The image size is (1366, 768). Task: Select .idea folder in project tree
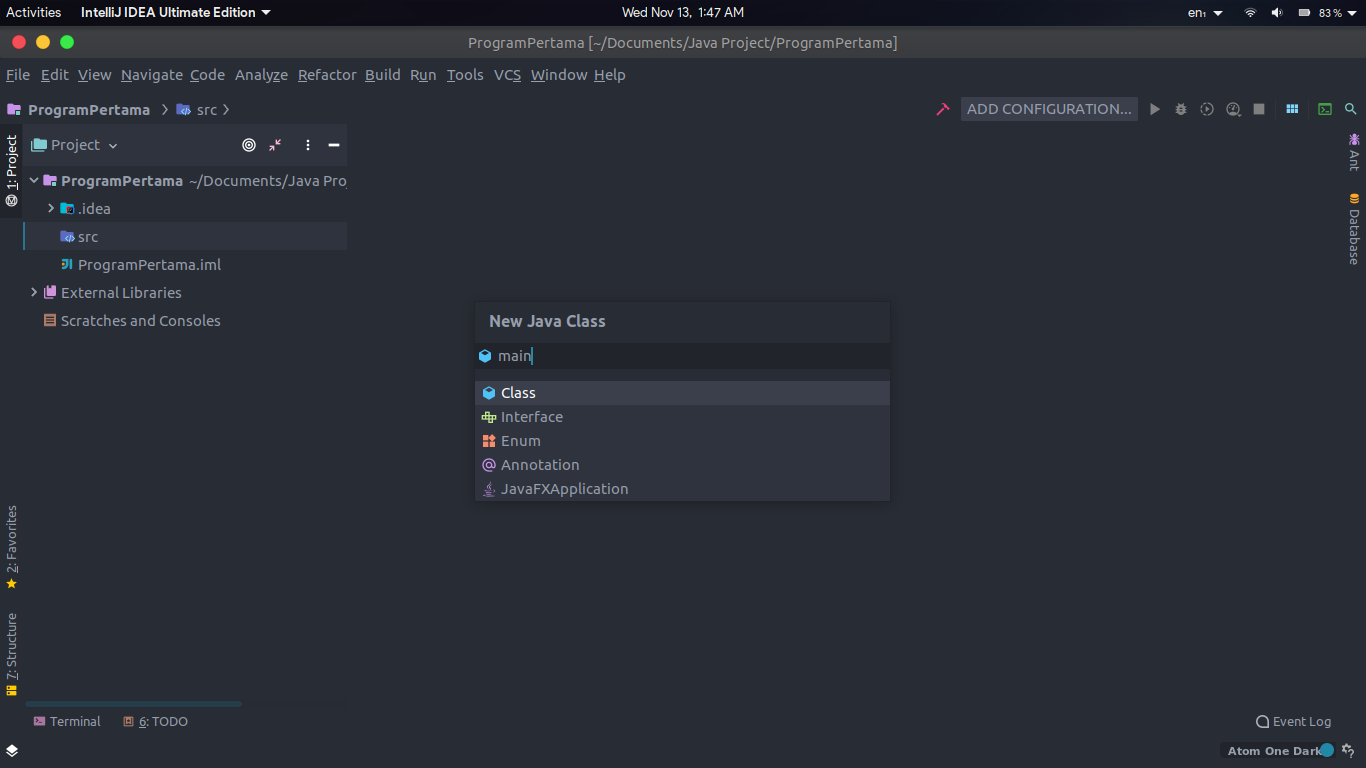[85, 209]
